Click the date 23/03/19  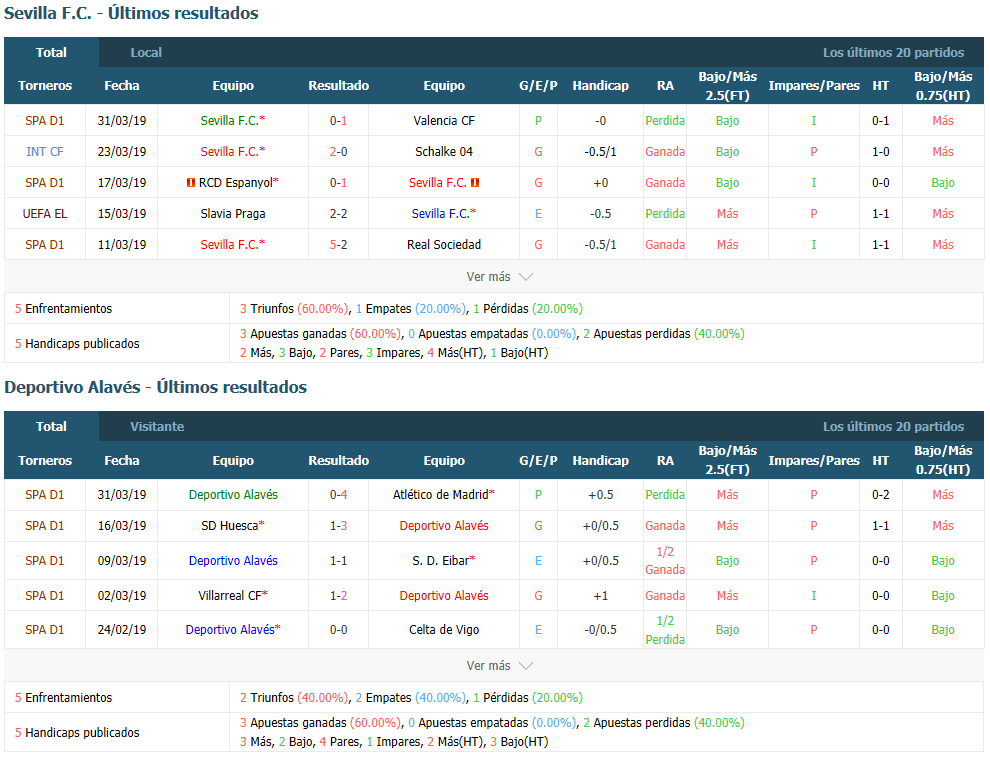point(122,152)
